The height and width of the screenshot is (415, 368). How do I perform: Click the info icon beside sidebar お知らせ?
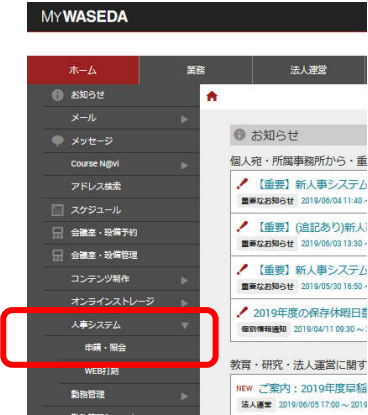pos(57,95)
